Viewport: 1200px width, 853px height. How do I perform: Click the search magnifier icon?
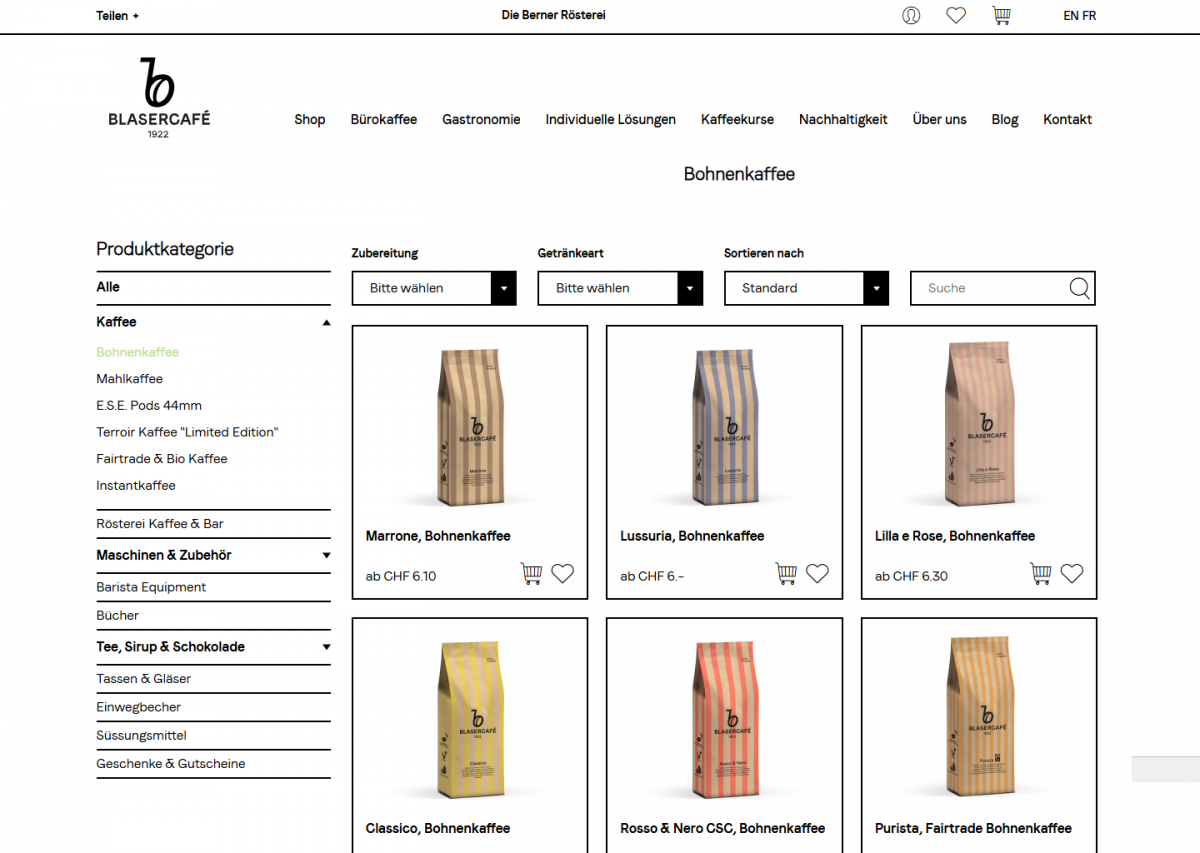pos(1079,288)
